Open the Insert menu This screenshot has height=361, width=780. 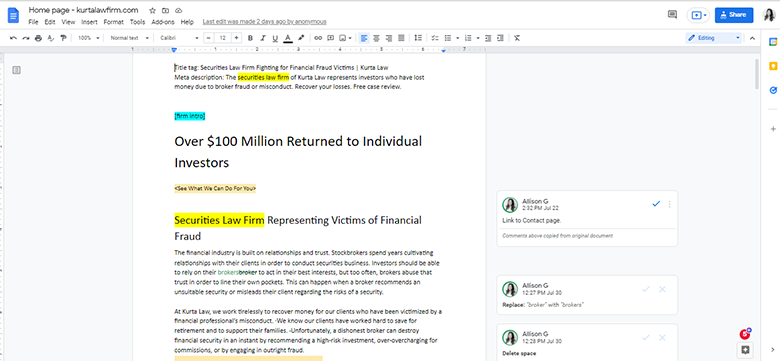(90, 22)
